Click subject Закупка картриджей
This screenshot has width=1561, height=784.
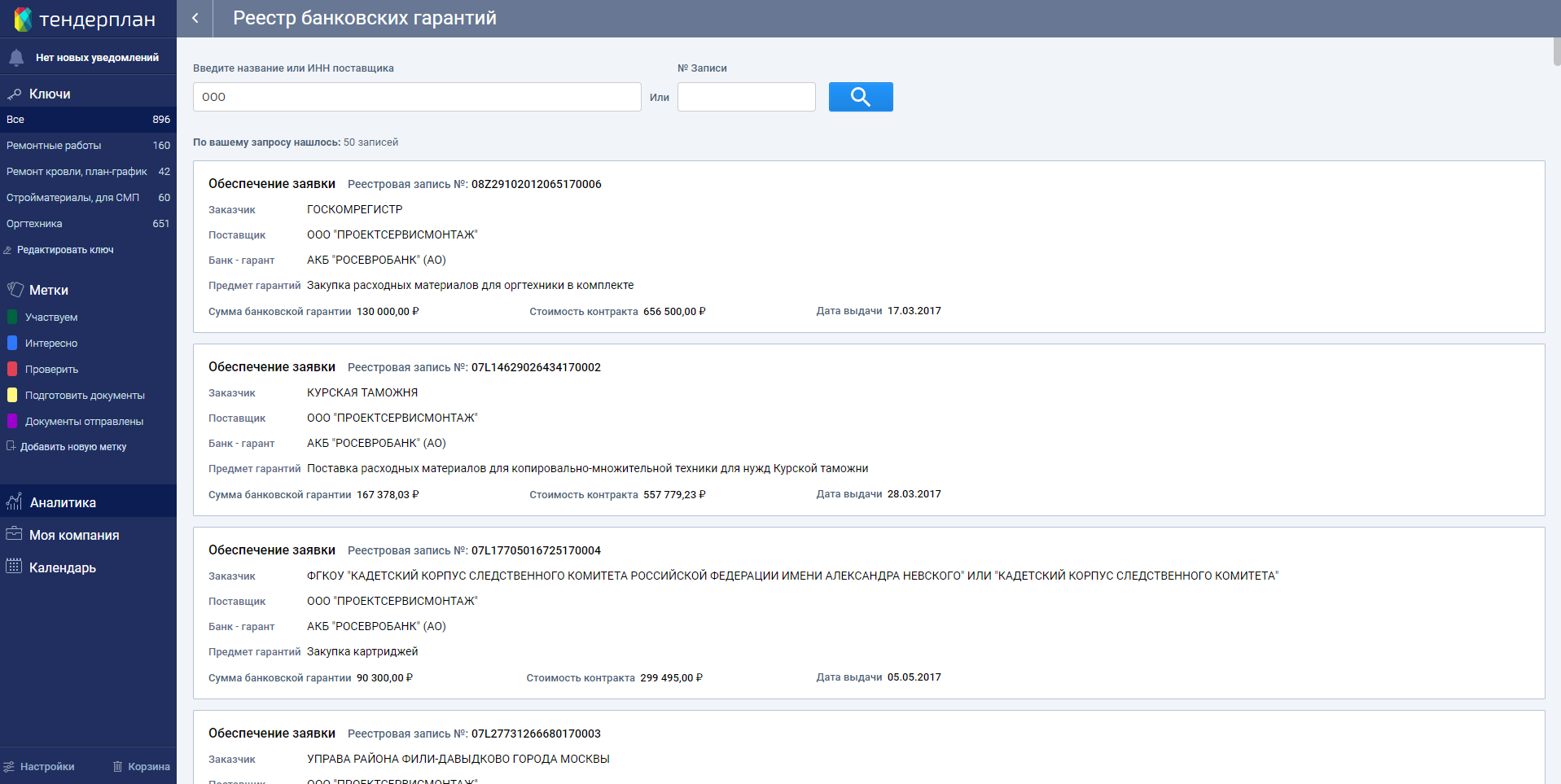pyautogui.click(x=362, y=651)
